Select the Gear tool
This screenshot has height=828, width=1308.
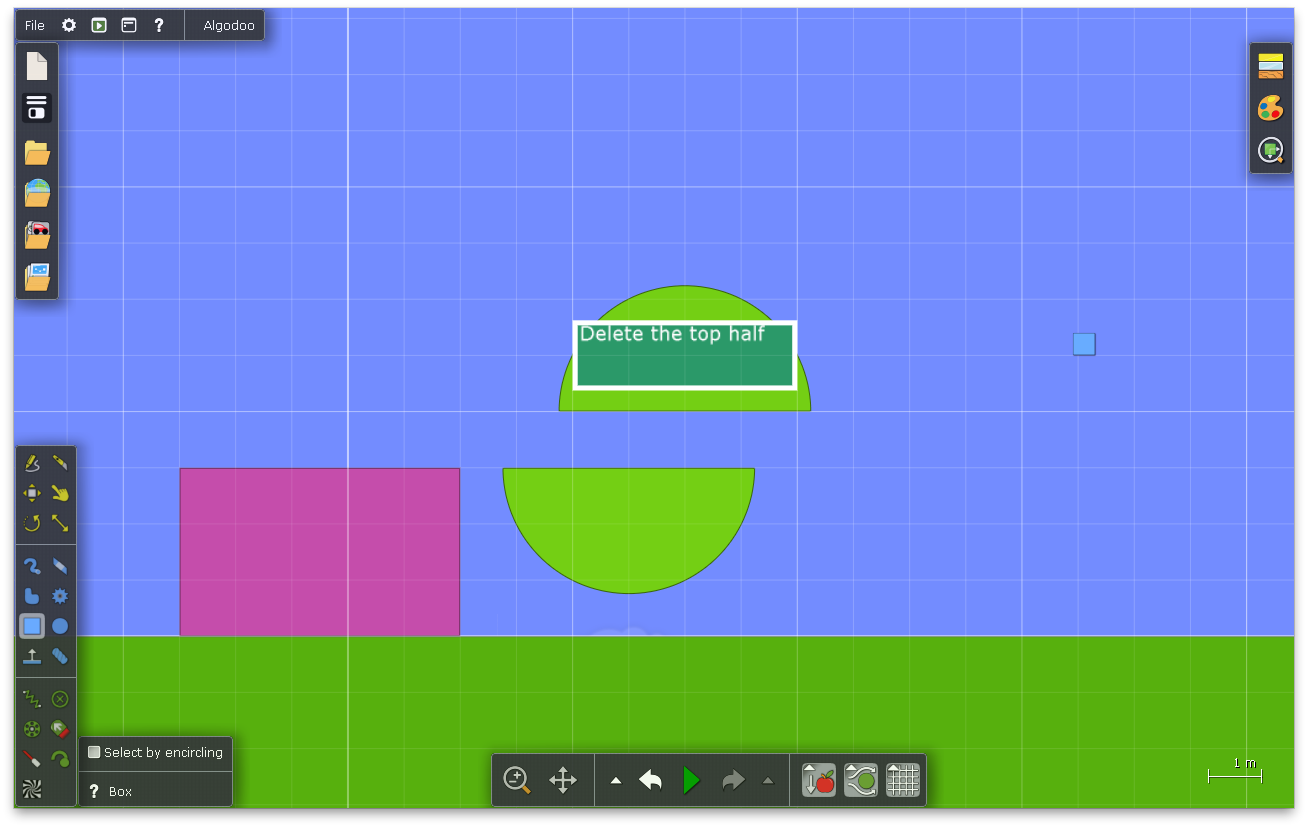point(60,596)
